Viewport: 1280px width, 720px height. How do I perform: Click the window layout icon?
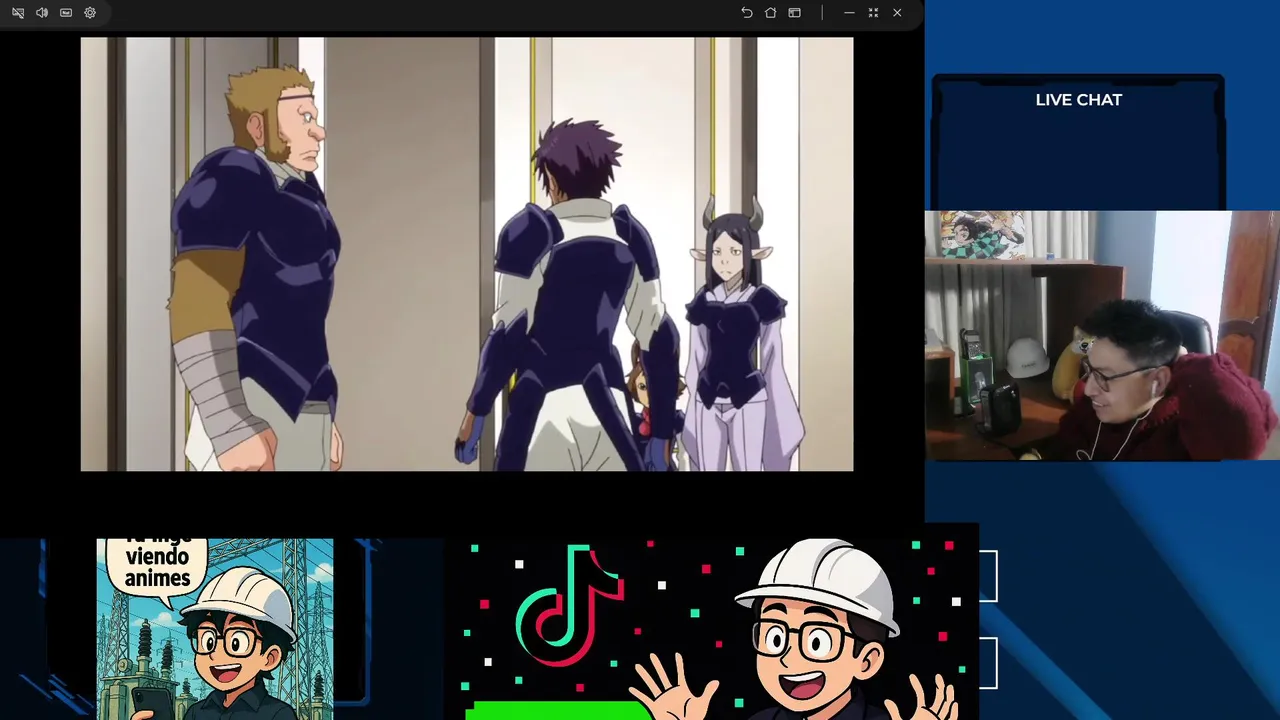tap(795, 13)
